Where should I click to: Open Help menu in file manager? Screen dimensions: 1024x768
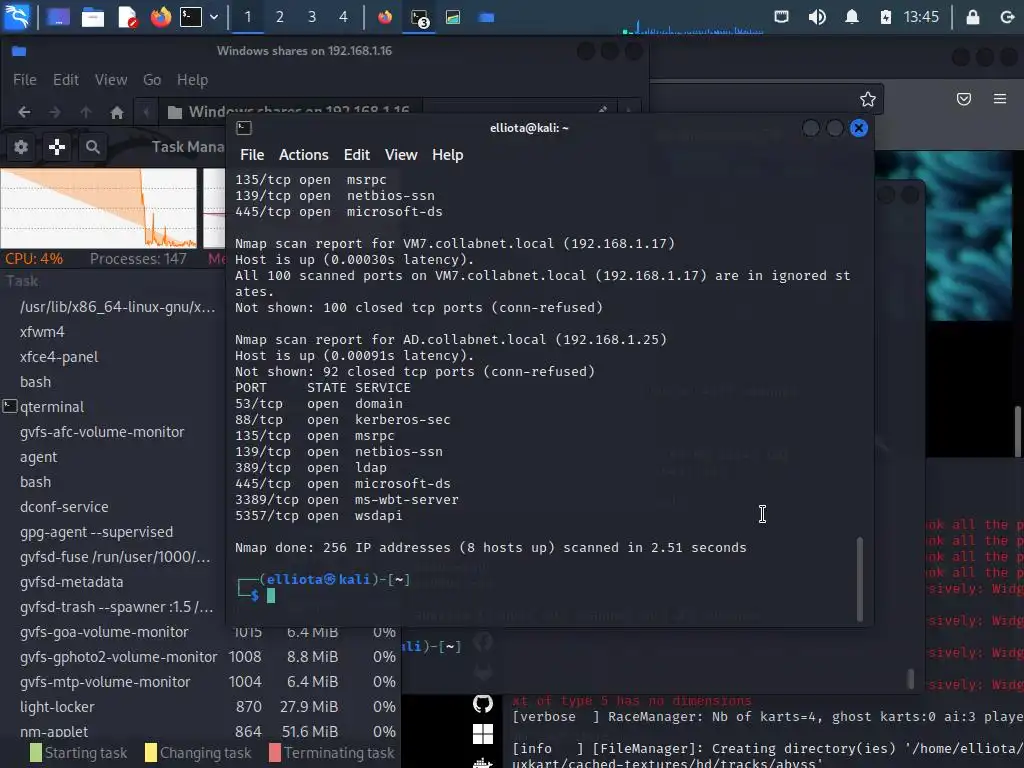pos(193,80)
